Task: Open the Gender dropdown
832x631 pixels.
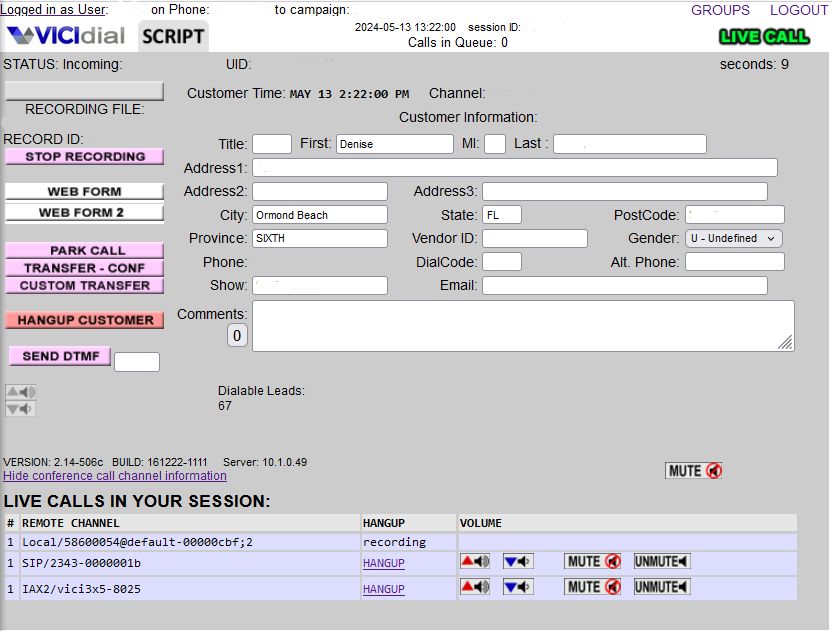Action: pyautogui.click(x=733, y=238)
